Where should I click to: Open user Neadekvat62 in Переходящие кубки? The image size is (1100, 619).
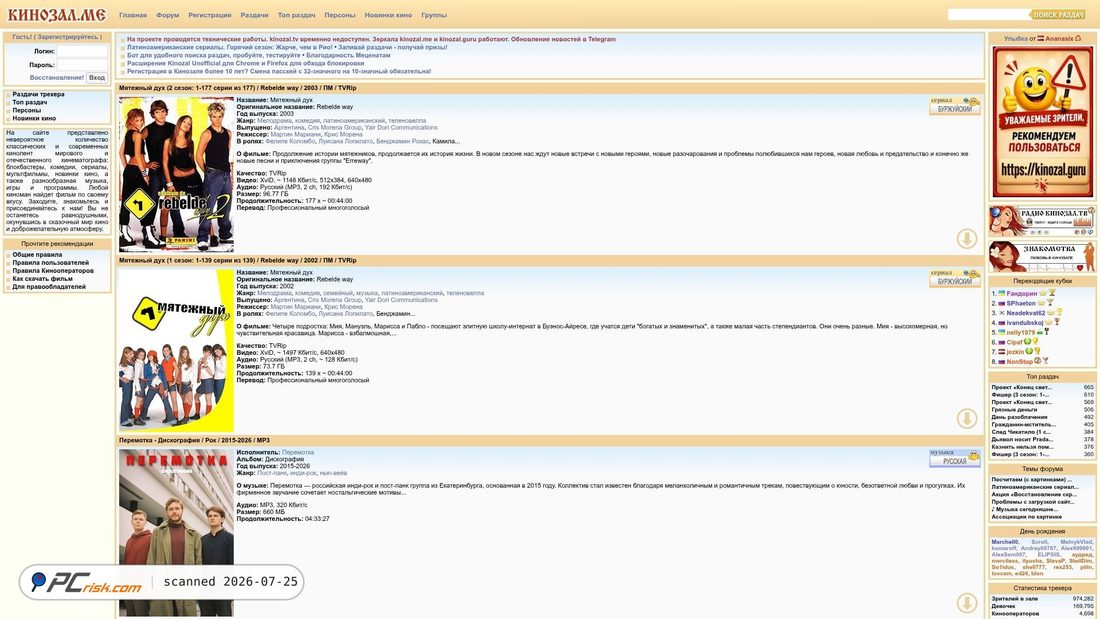pyautogui.click(x=1026, y=313)
